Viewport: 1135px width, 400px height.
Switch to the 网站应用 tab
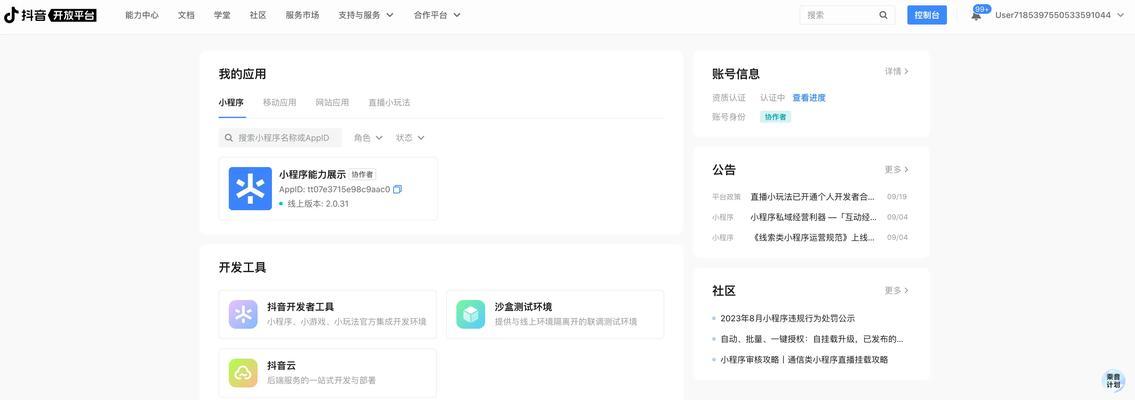coord(332,103)
